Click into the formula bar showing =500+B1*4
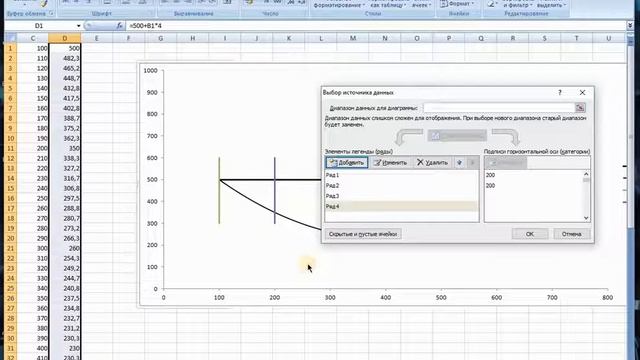640x360 pixels. click(x=376, y=26)
